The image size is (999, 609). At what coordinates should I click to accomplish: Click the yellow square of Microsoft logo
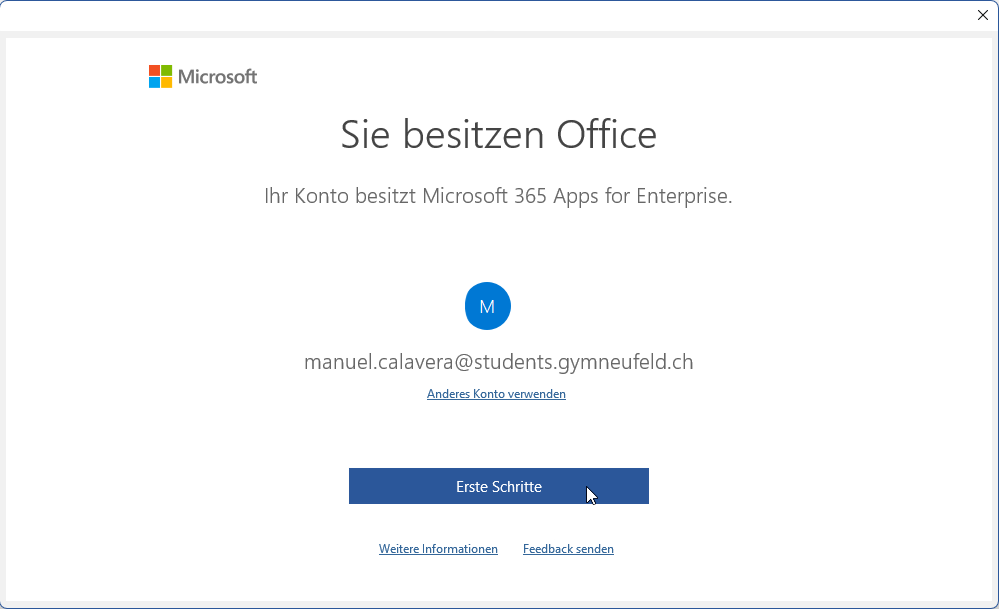coord(166,82)
